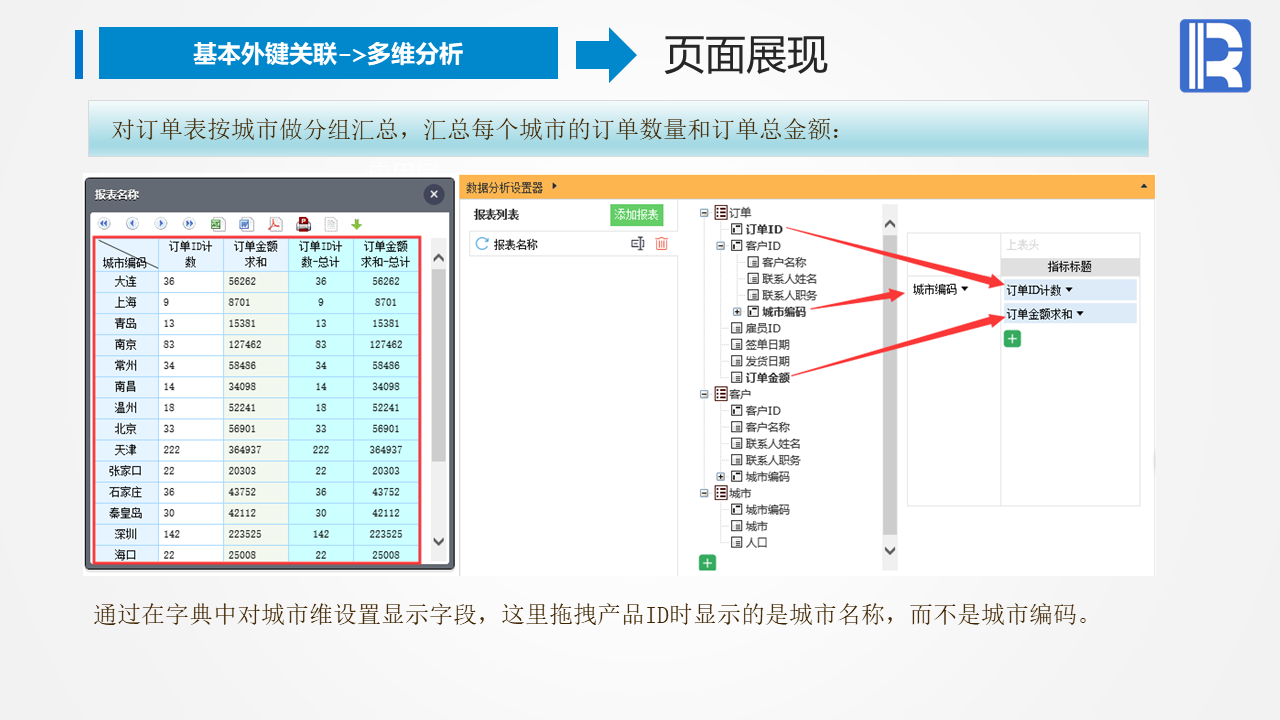Close the 报表名称 report window
This screenshot has width=1280, height=720.
pos(433,194)
